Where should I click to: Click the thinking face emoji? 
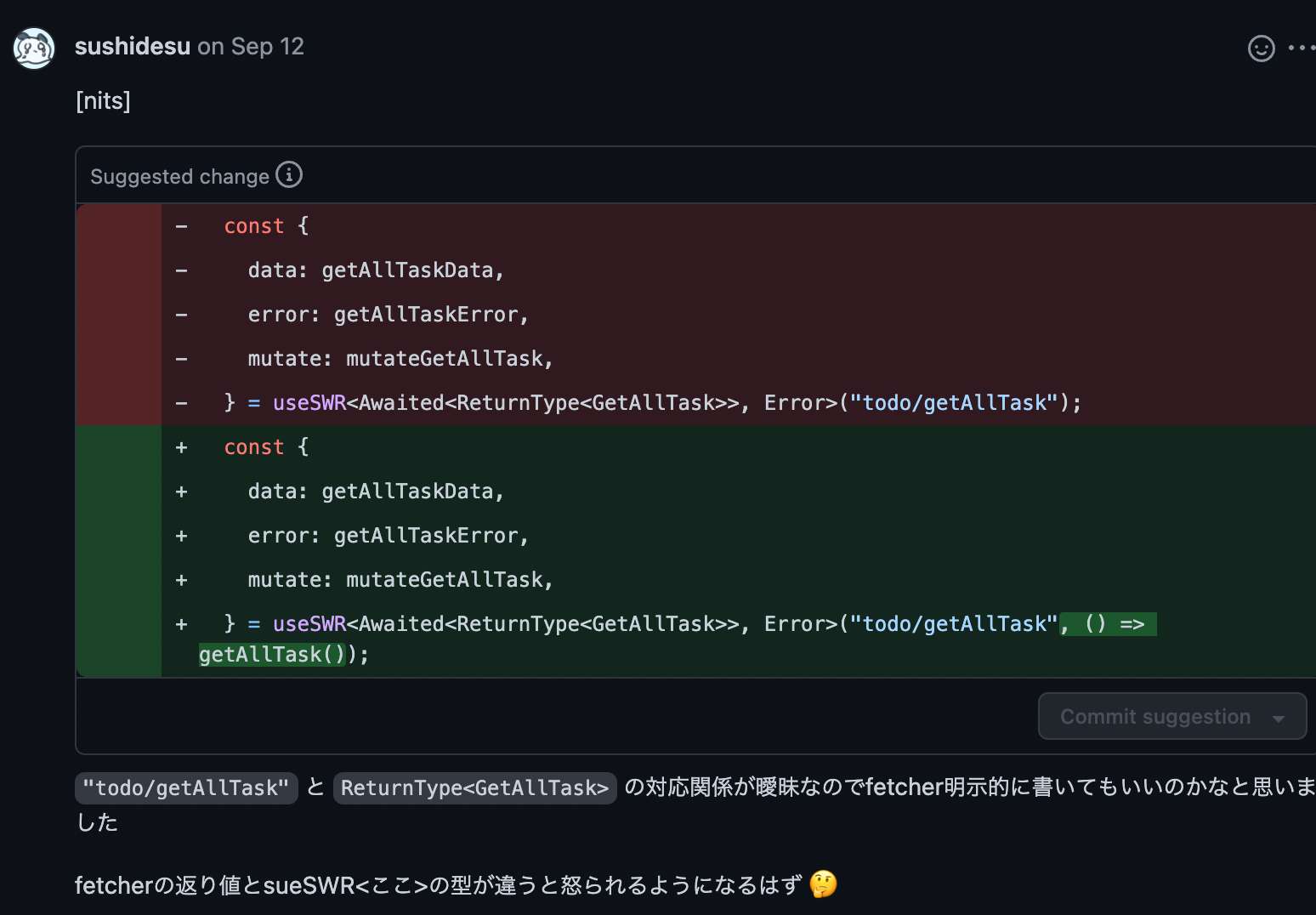pyautogui.click(x=823, y=884)
